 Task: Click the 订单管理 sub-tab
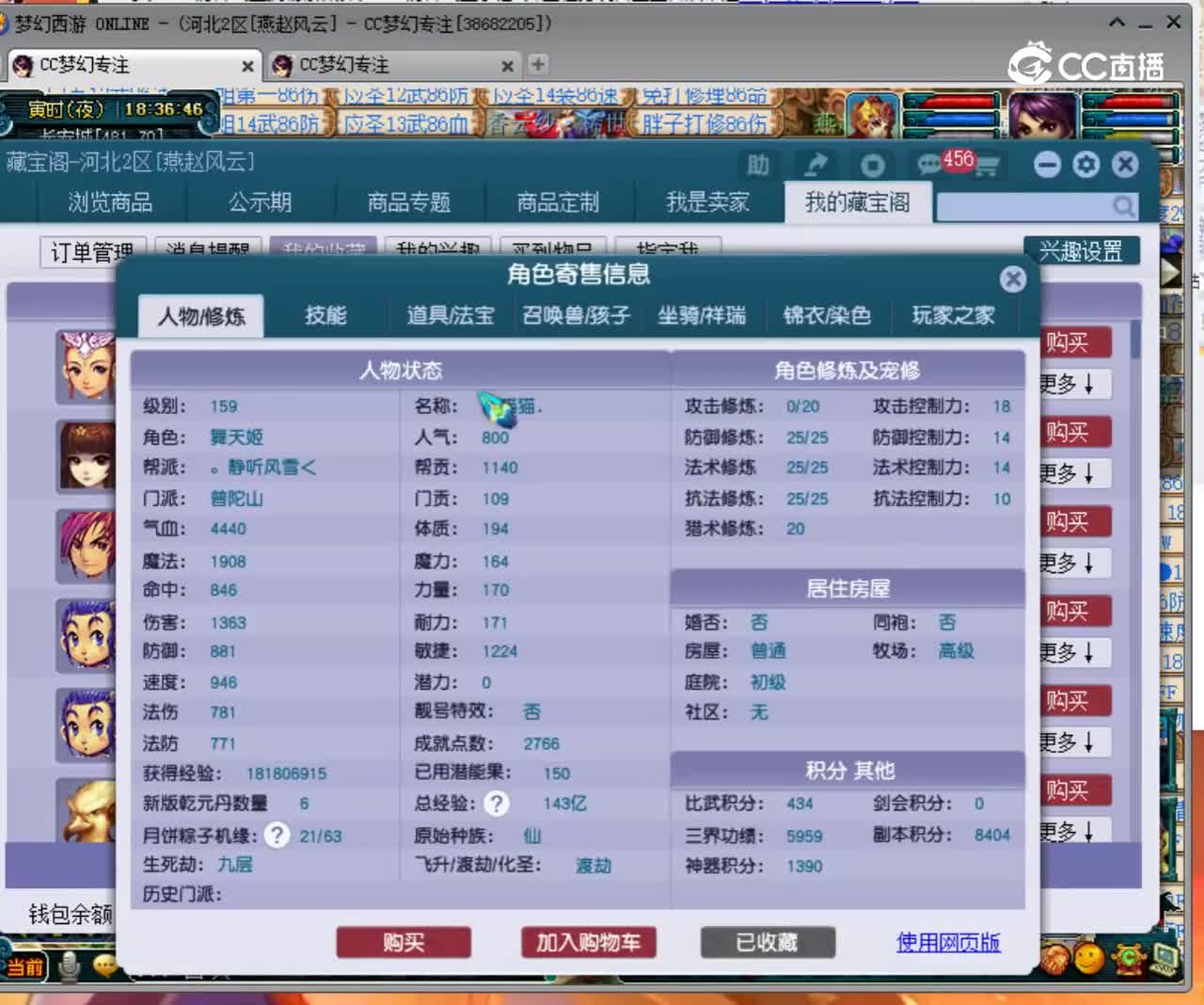92,252
